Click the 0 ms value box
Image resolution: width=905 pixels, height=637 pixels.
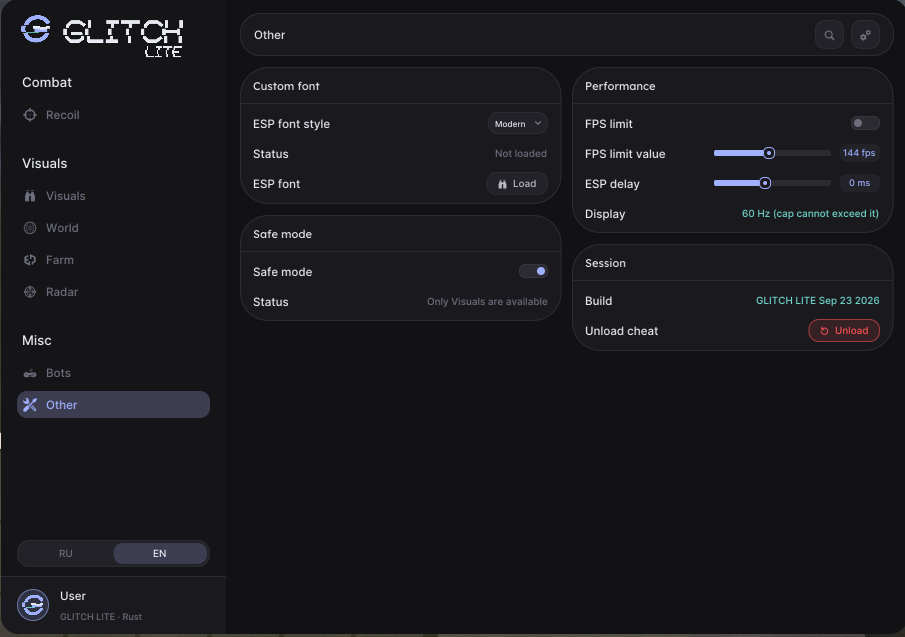[859, 183]
